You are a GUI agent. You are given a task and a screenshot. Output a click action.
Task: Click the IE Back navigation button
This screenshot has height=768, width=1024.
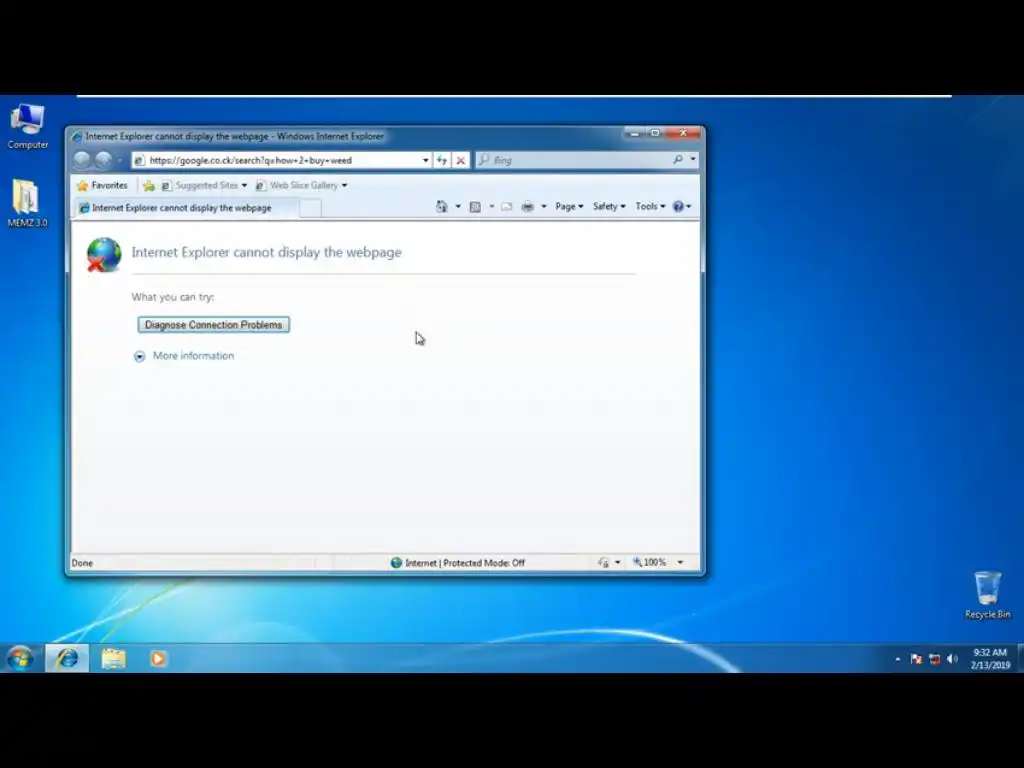82,160
